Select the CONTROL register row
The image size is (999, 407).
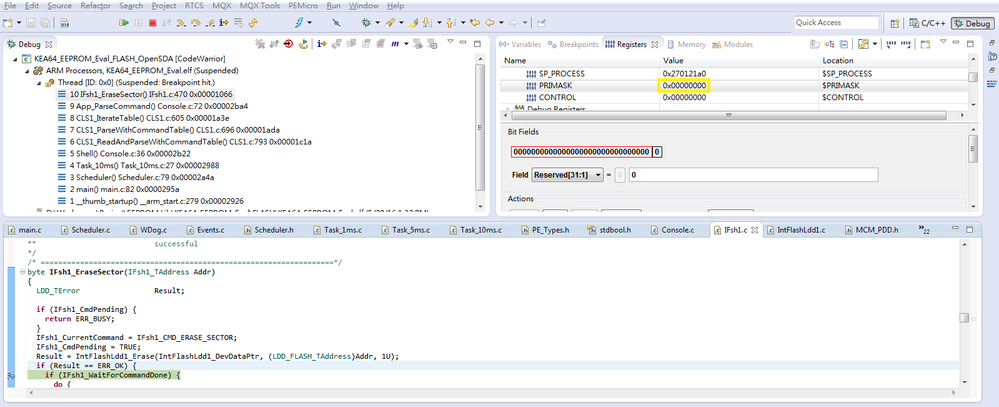[x=733, y=97]
